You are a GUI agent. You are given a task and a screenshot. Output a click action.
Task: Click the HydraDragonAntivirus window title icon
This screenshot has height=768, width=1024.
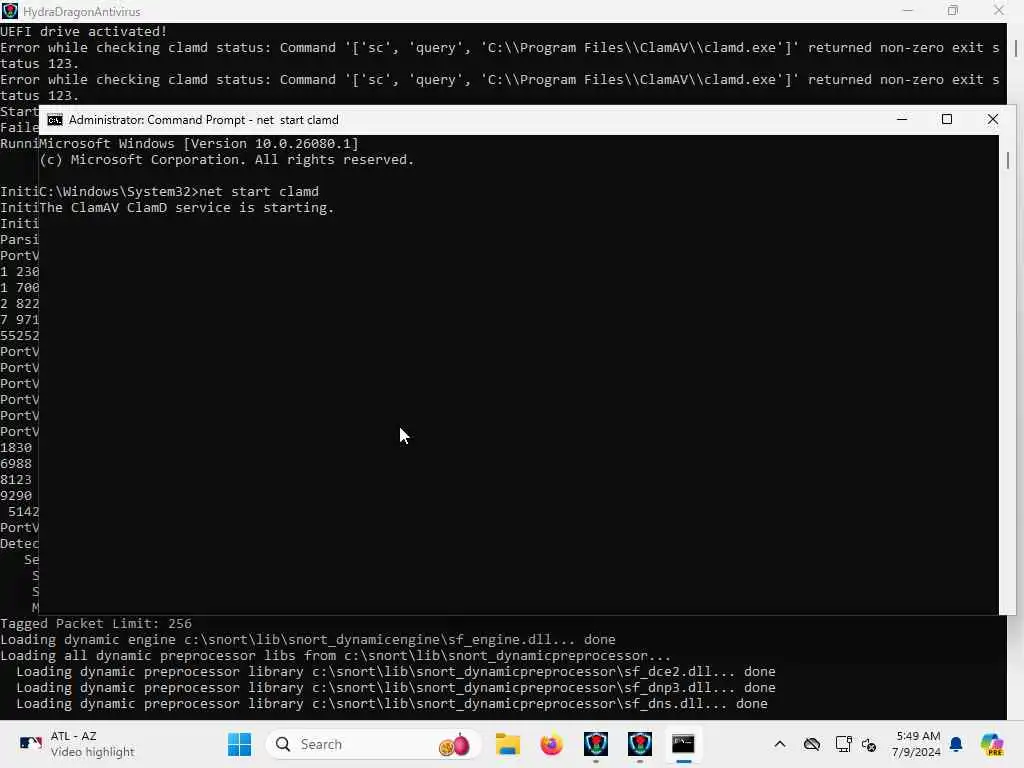(x=10, y=11)
